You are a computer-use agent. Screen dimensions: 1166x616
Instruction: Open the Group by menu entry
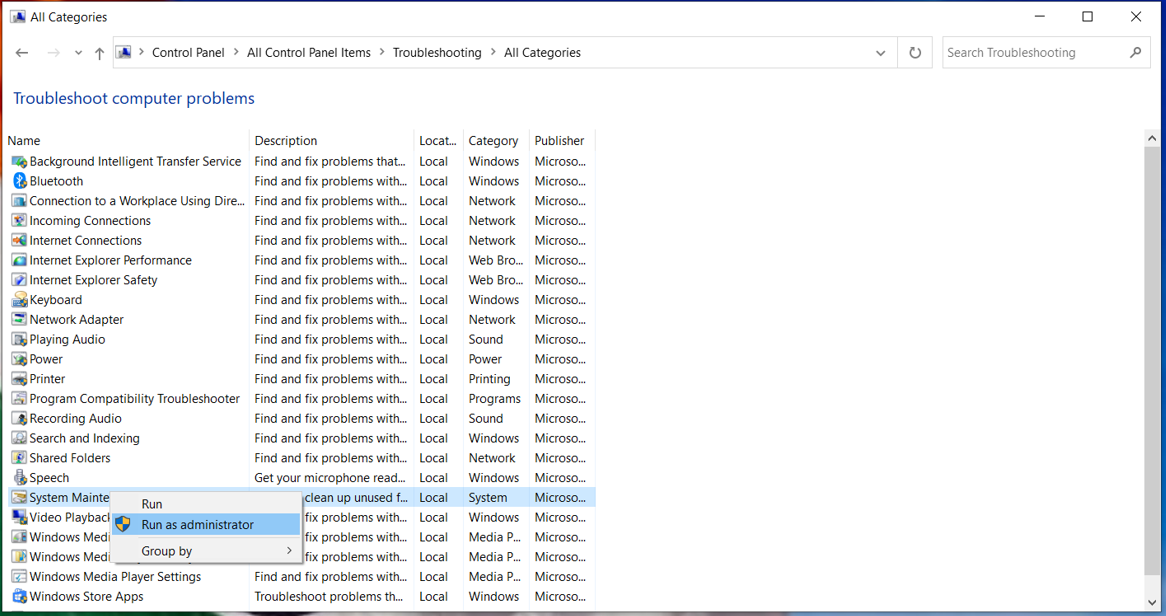(206, 551)
